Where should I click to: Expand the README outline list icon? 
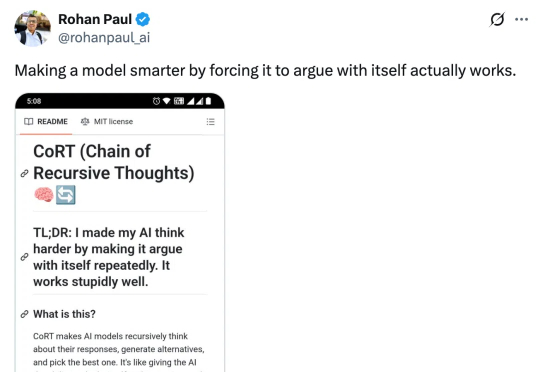click(x=210, y=122)
